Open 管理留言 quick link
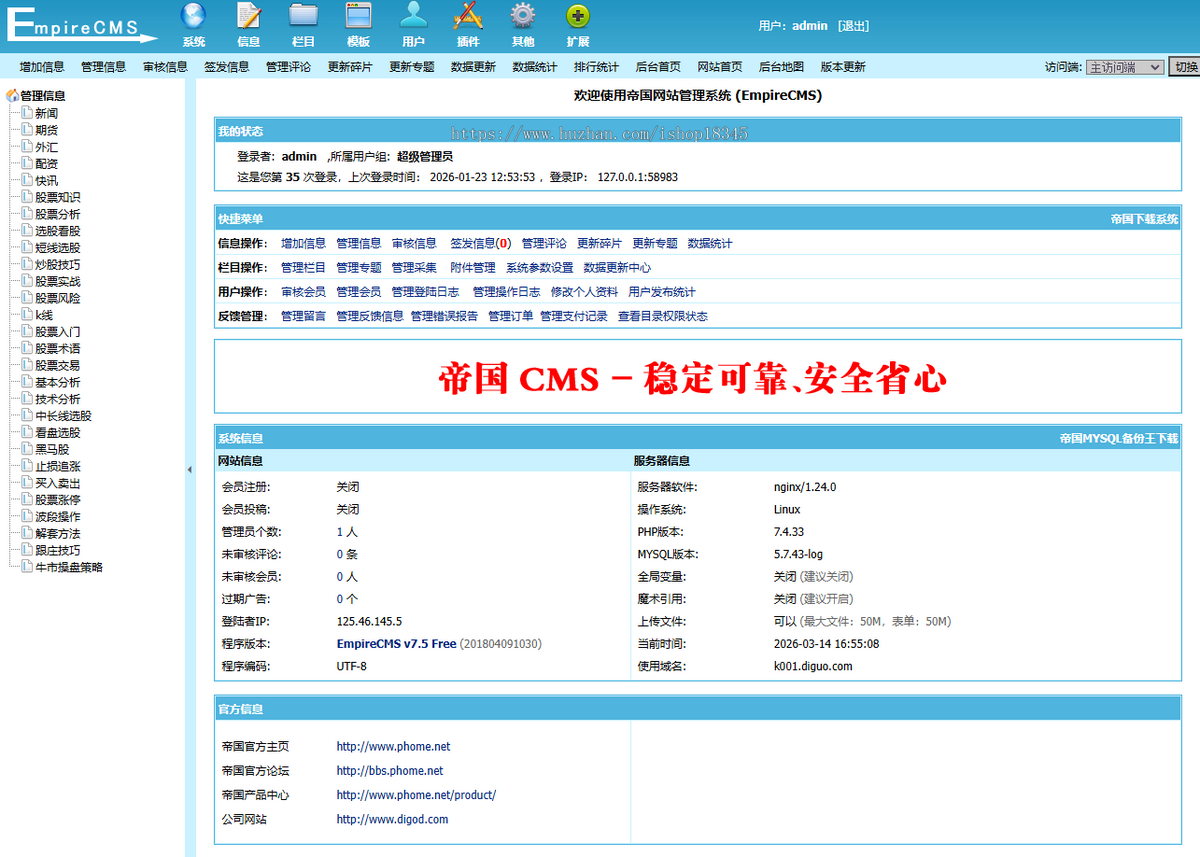 [x=303, y=316]
